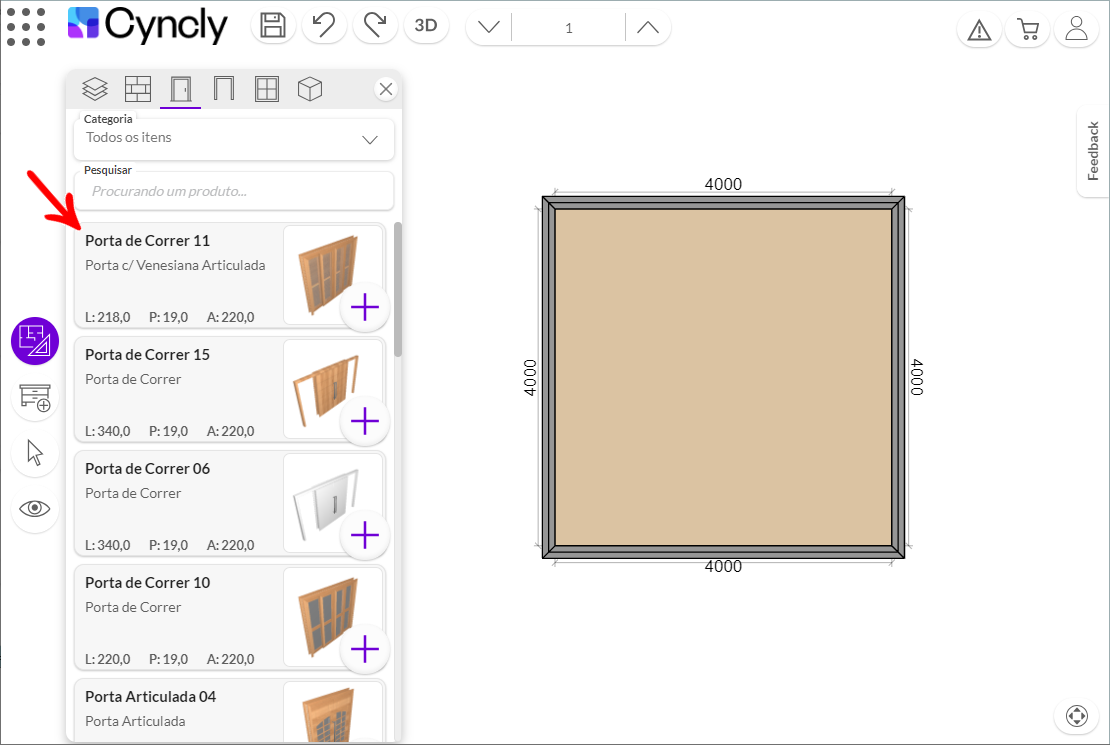The width and height of the screenshot is (1120, 754).
Task: Click the 'Porta de Correr 10' title
Action: (x=148, y=583)
